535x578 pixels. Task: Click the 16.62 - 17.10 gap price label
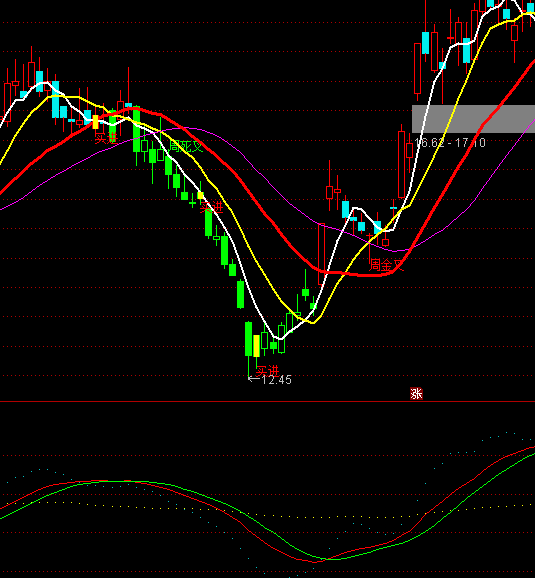(x=450, y=143)
